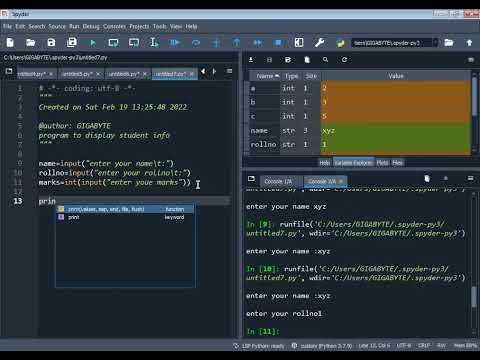Step into the function in debugger
The width and height of the screenshot is (480, 360).
(x=216, y=43)
